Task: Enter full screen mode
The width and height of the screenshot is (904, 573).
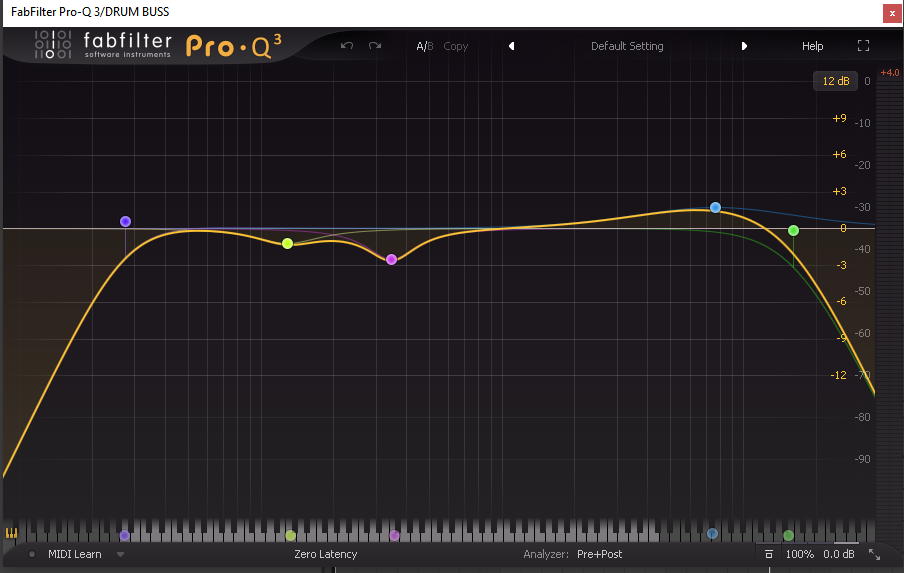Action: [864, 46]
